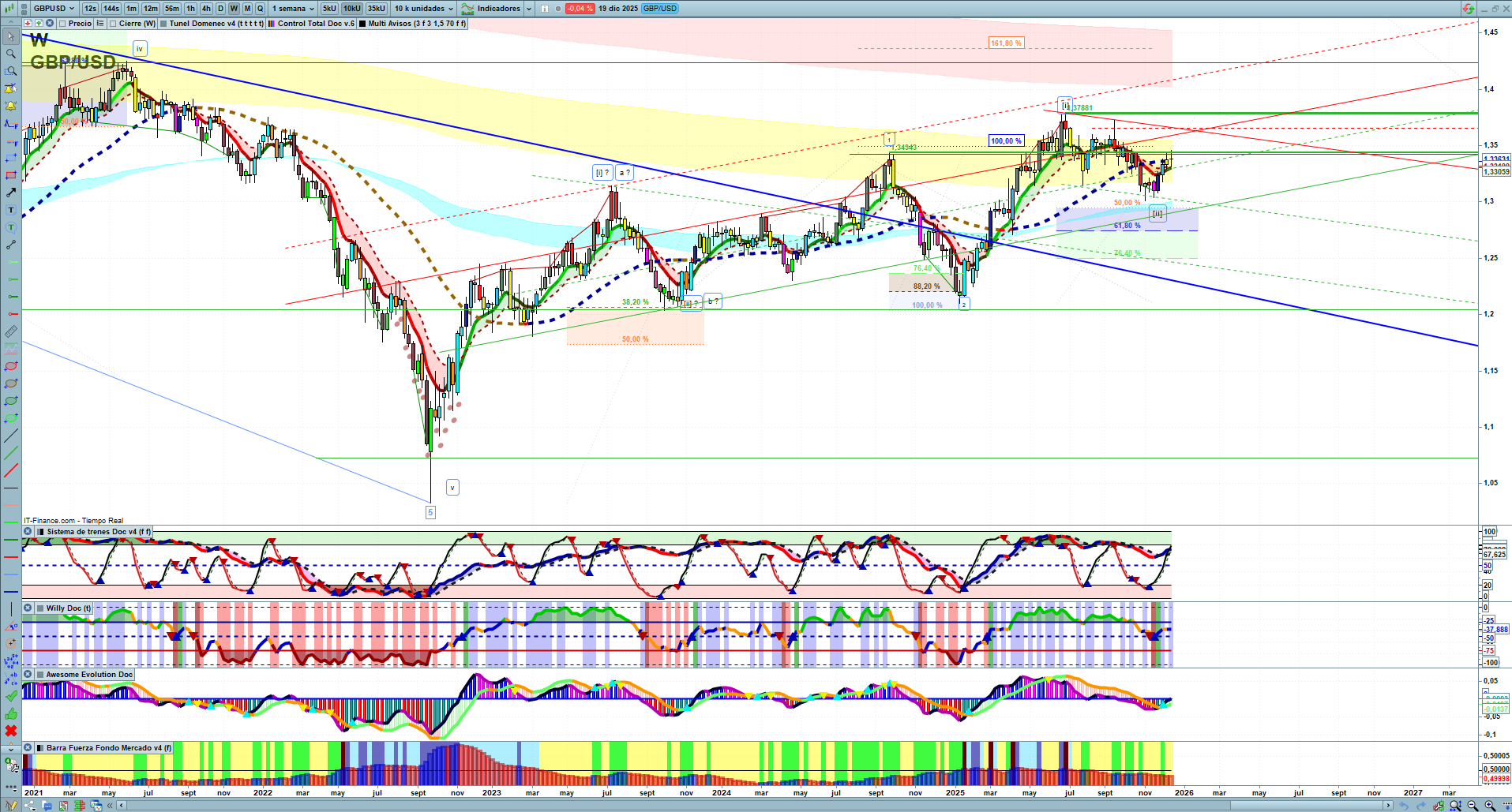Image resolution: width=1512 pixels, height=812 pixels.
Task: Close the Willy Doc indicator panel
Action: (28, 608)
